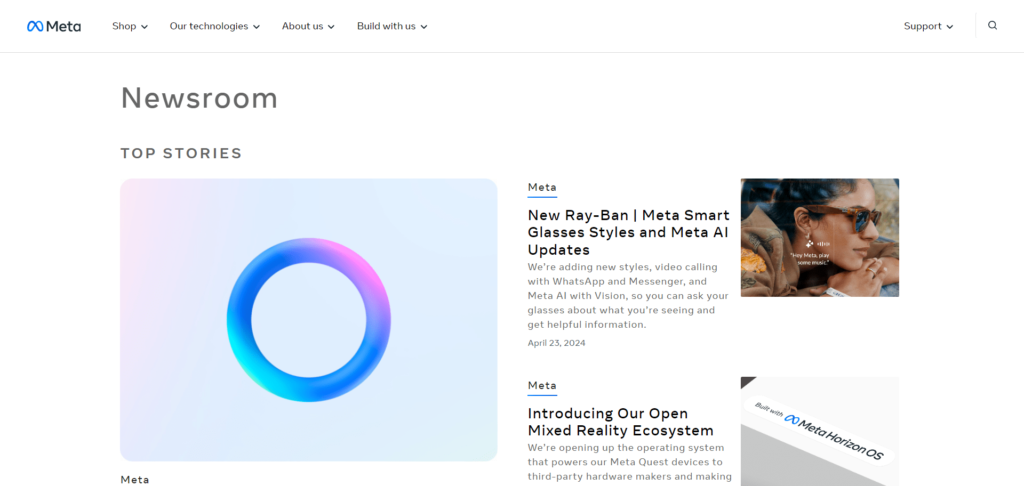The width and height of the screenshot is (1024, 486).
Task: Open Our technologies menu
Action: pyautogui.click(x=215, y=26)
